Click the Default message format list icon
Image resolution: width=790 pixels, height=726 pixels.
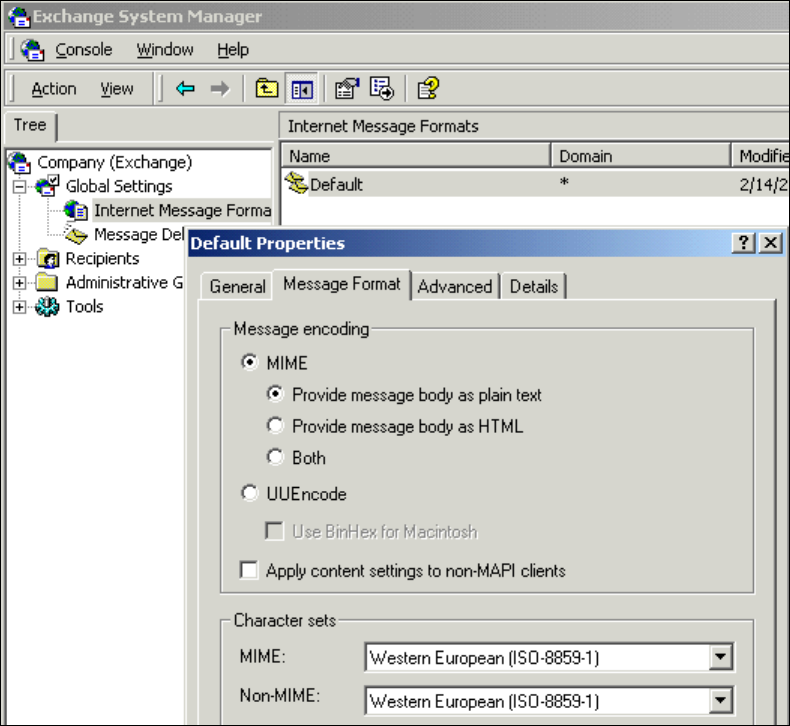pos(296,183)
